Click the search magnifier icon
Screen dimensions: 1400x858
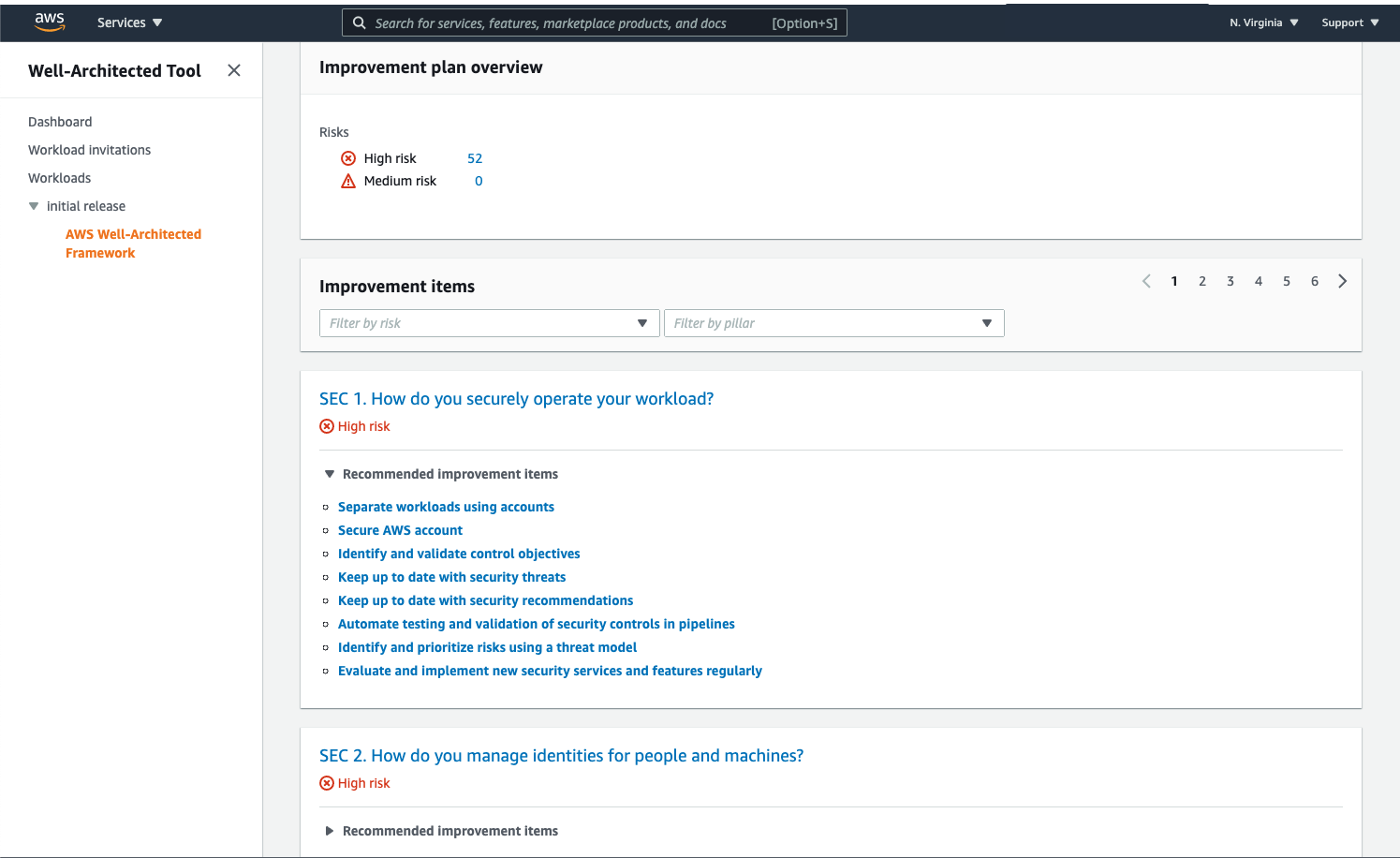click(x=359, y=22)
